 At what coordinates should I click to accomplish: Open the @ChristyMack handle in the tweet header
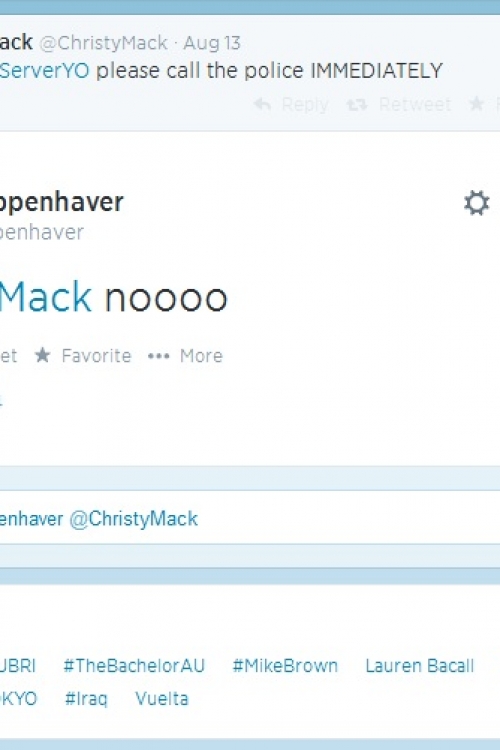pos(103,43)
